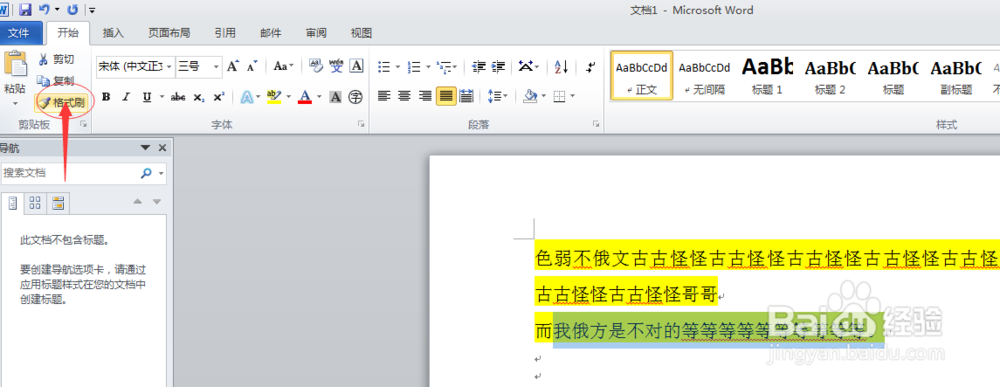1000x387 pixels.
Task: Switch to the 页面布局 (Page Layout) tab
Action: pyautogui.click(x=169, y=33)
